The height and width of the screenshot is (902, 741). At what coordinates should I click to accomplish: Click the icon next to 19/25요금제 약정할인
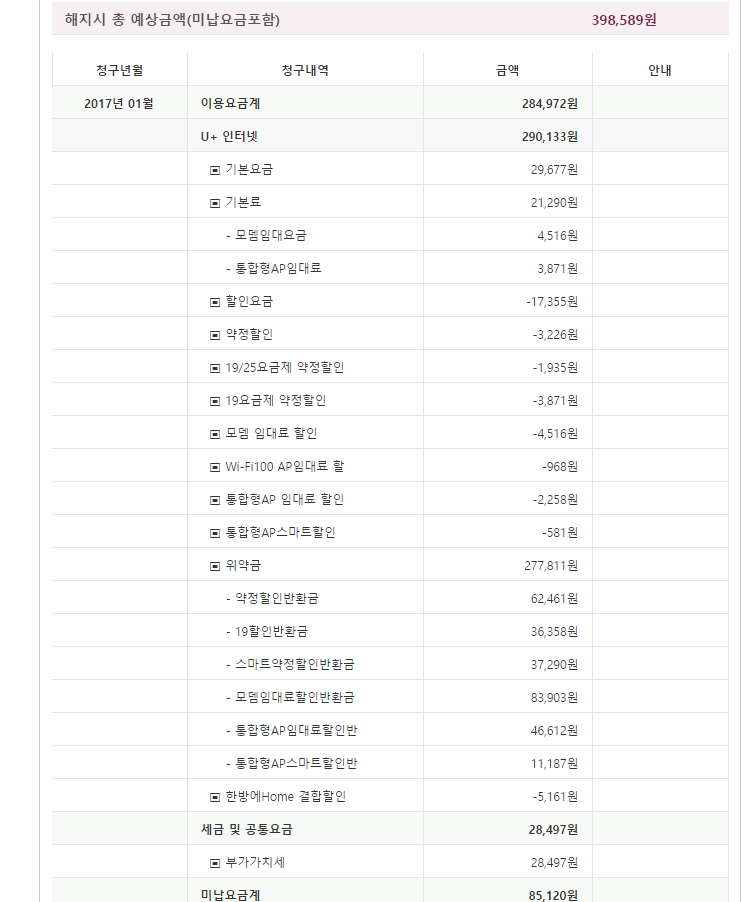(214, 368)
